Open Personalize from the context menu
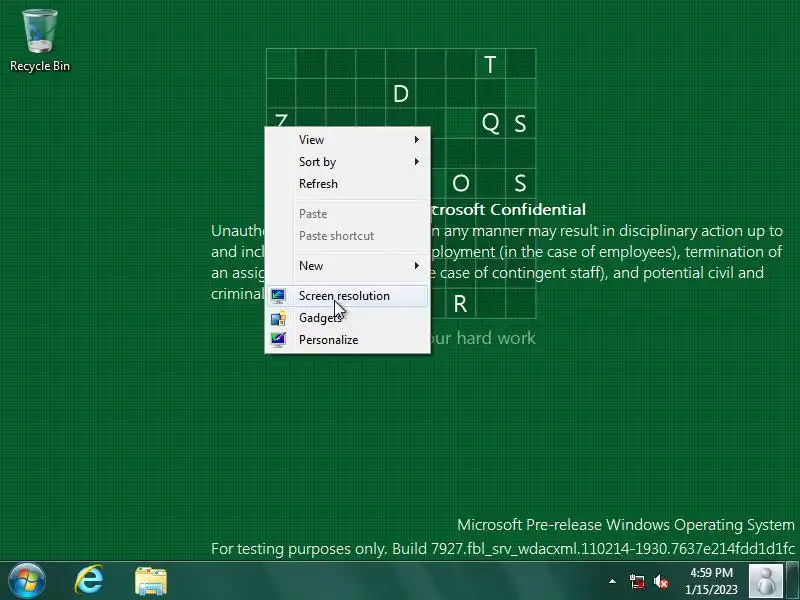 [x=347, y=340]
